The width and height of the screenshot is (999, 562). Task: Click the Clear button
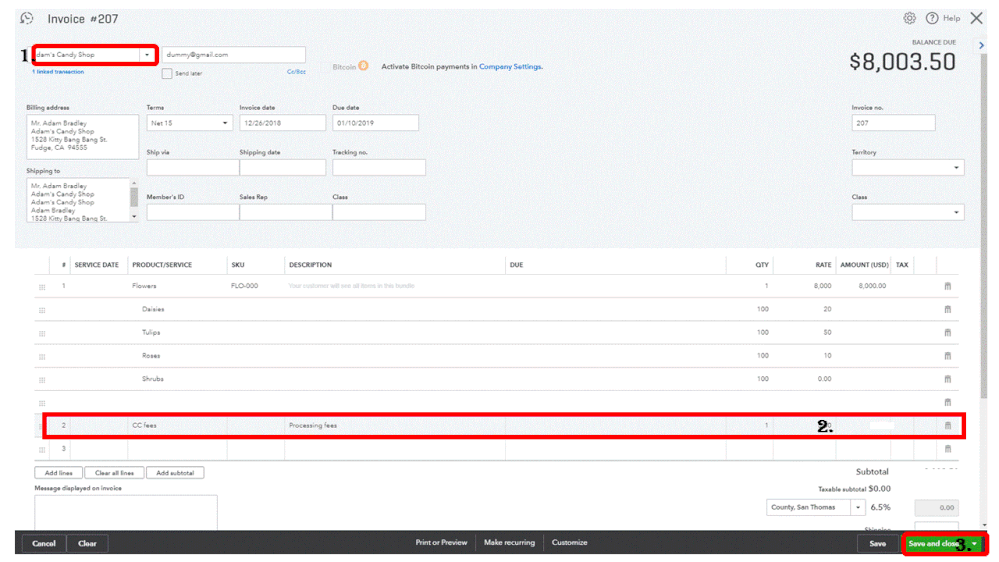(x=87, y=544)
